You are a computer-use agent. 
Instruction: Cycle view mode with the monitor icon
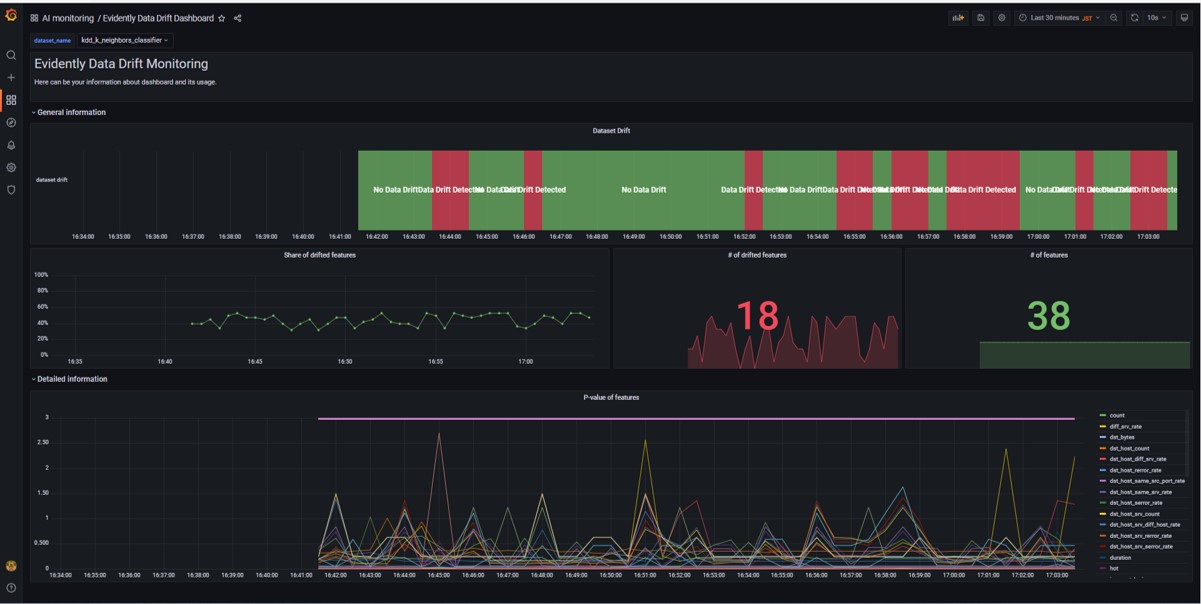pos(1185,18)
